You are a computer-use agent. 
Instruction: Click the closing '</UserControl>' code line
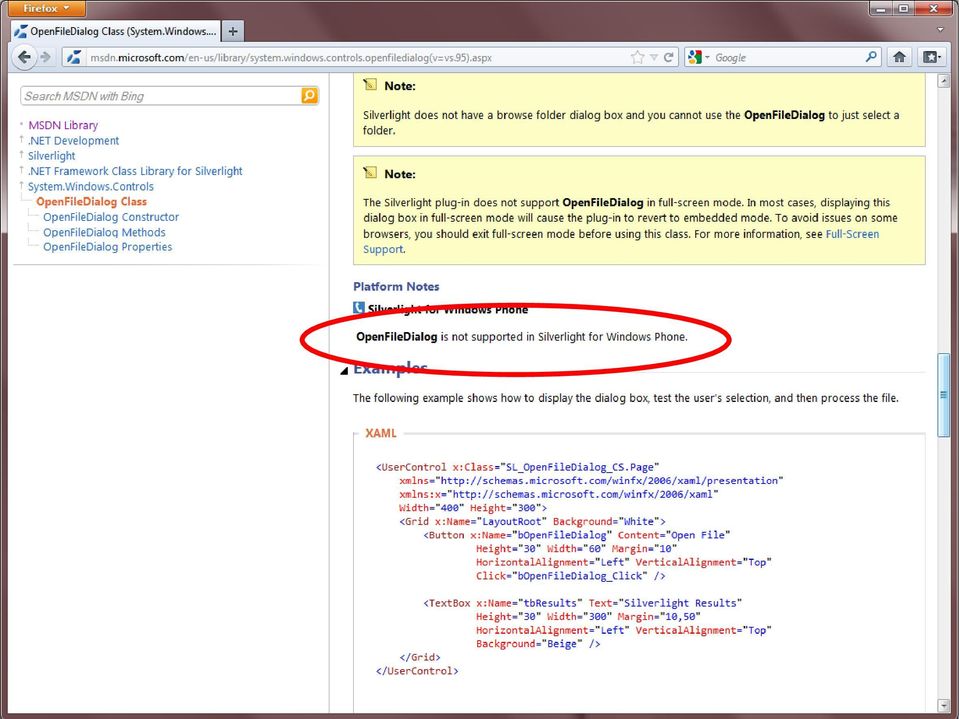coord(417,670)
